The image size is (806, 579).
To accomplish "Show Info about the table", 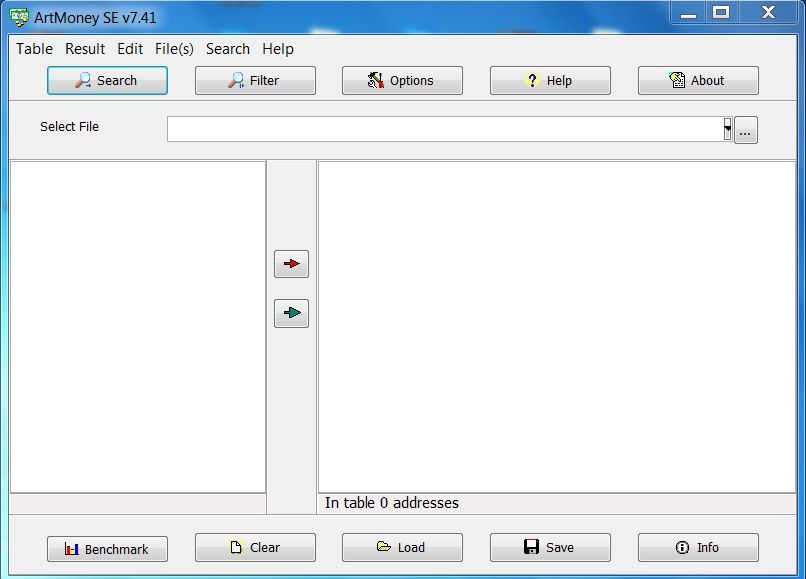I will click(x=699, y=547).
